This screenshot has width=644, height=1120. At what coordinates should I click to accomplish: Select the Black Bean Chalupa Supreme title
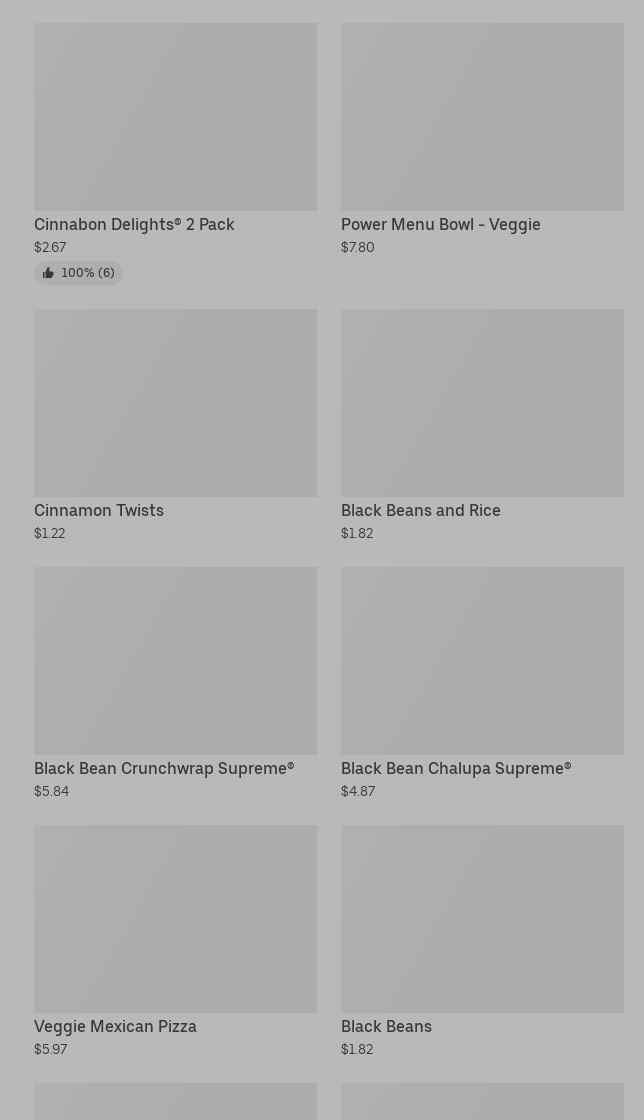point(455,769)
